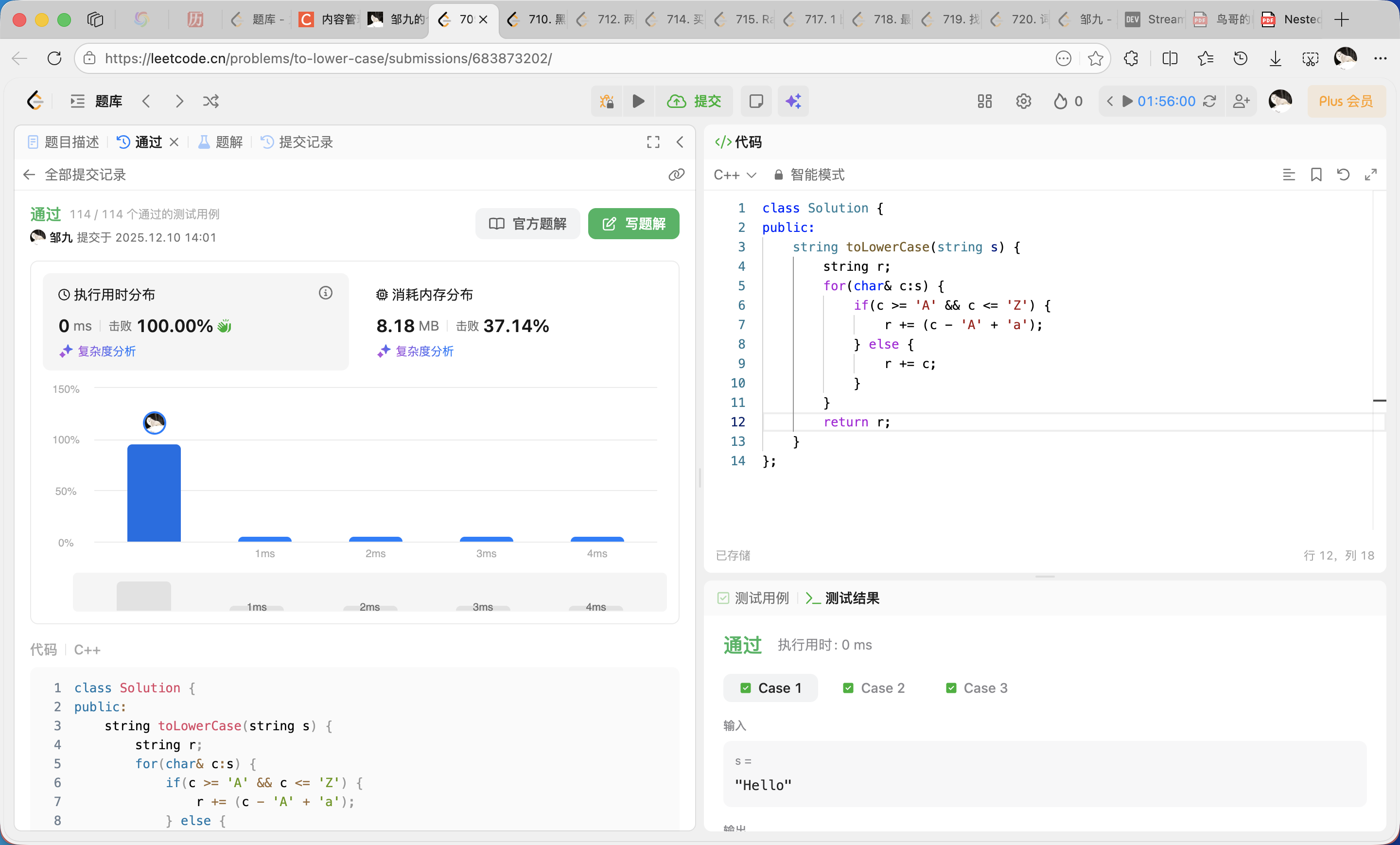
Task: Open 官方题解 for this problem
Action: [x=528, y=223]
